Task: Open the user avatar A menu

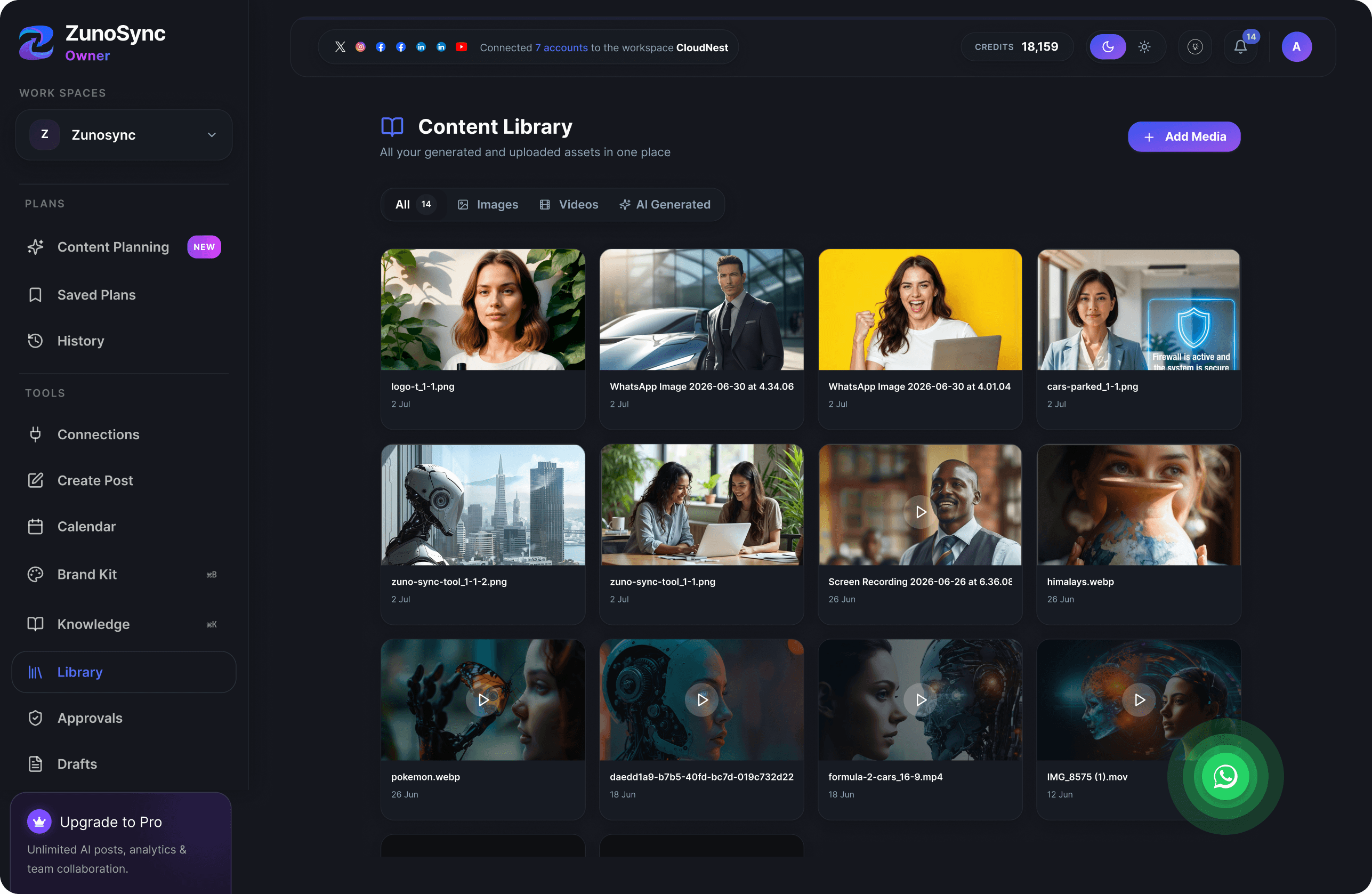Action: (x=1296, y=47)
